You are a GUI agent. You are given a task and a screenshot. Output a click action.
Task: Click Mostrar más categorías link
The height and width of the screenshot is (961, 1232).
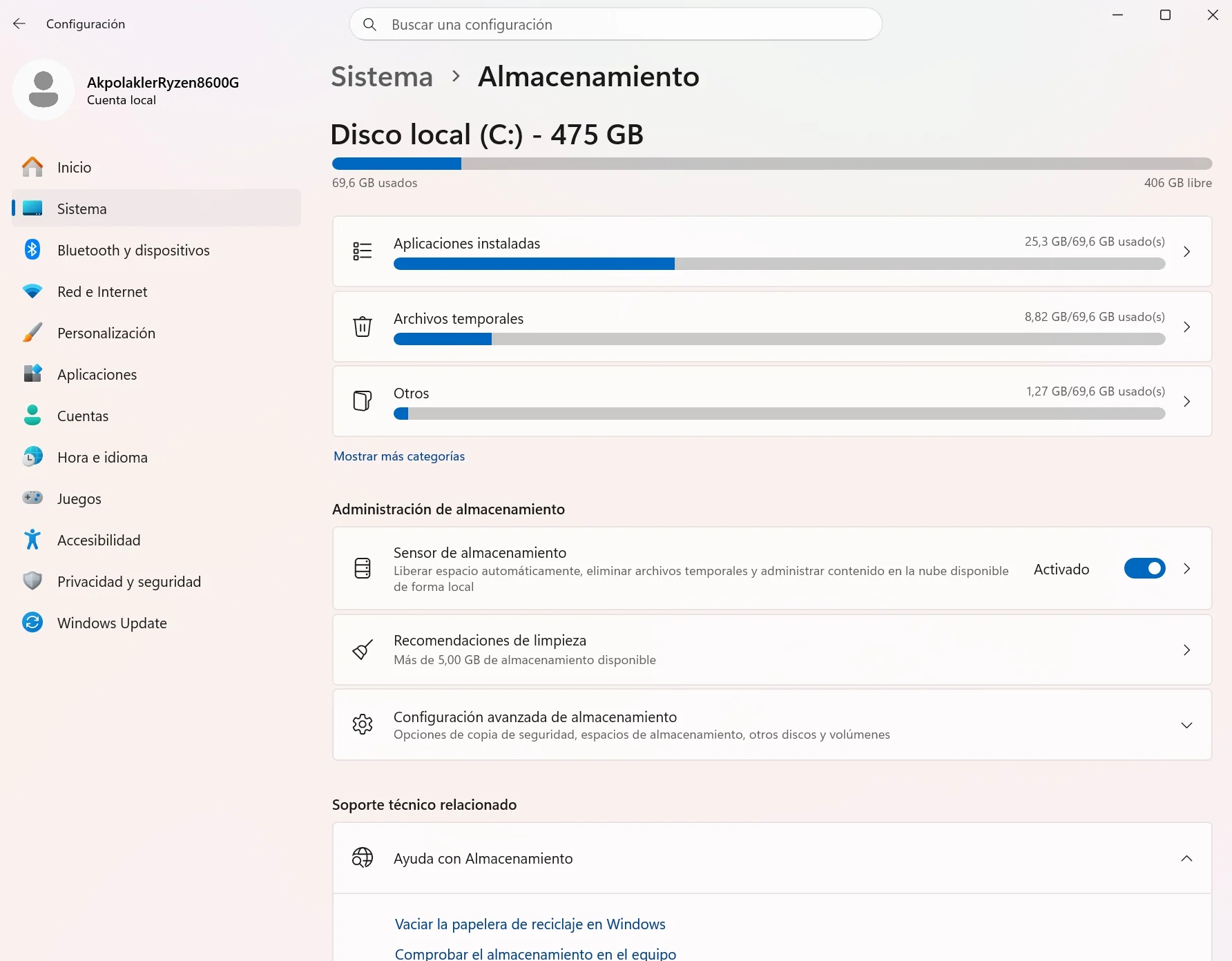(399, 456)
